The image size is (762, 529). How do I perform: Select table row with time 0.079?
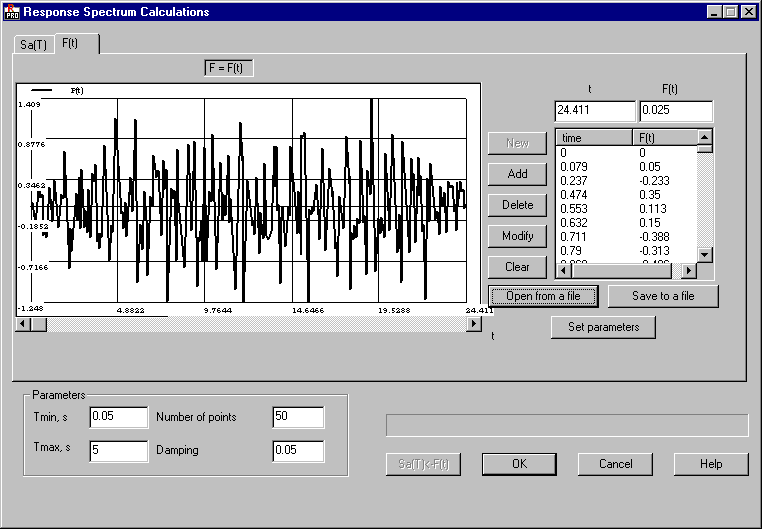[626, 167]
